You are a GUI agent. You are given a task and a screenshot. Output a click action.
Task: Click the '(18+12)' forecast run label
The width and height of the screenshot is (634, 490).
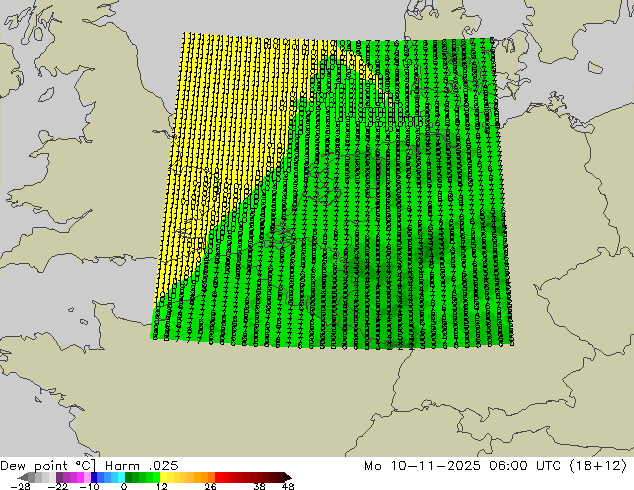599,466
